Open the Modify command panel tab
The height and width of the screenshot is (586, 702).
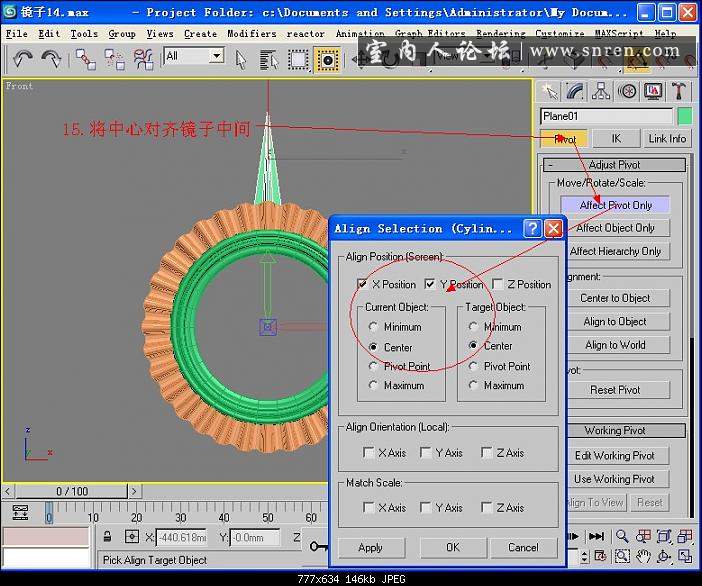pyautogui.click(x=575, y=91)
